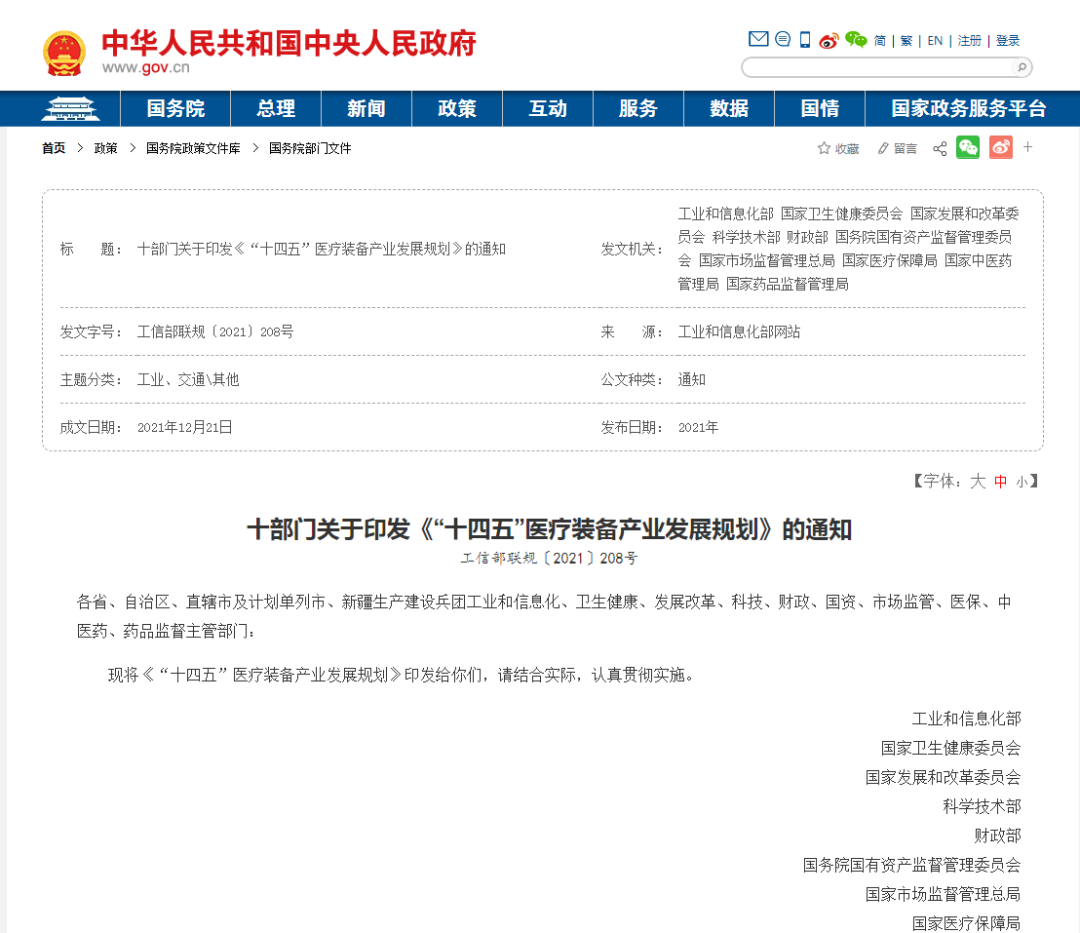The height and width of the screenshot is (933, 1080).
Task: Switch language to 繁 traditional Chinese
Action: tap(906, 40)
